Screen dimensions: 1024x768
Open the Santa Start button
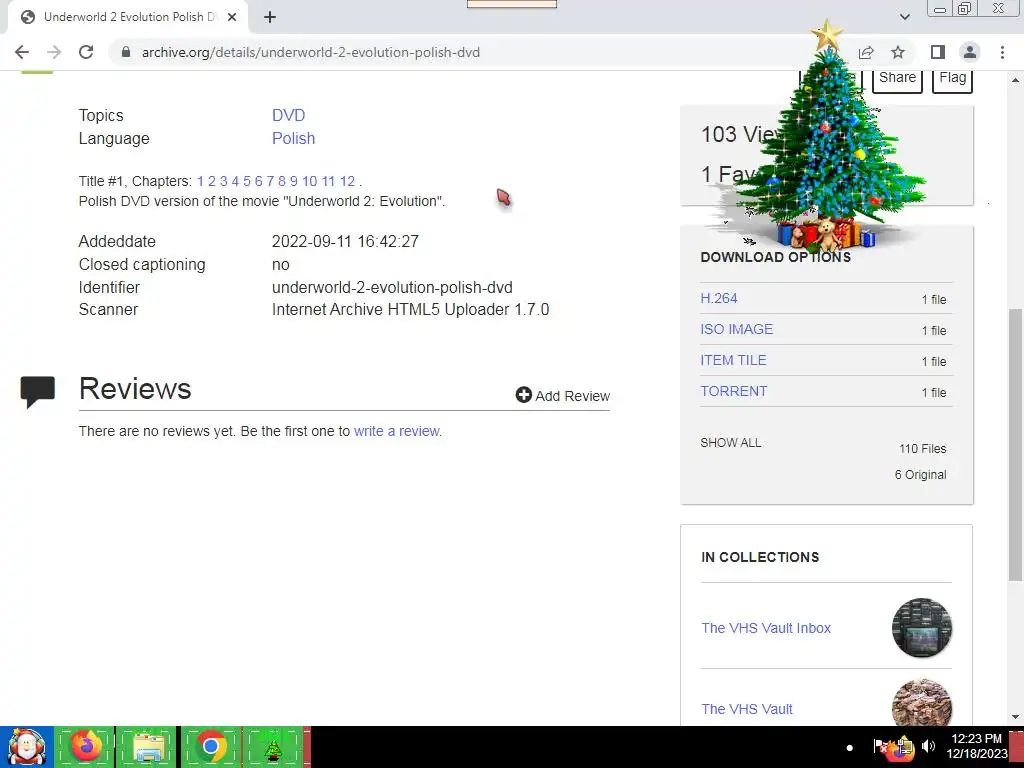[27, 747]
